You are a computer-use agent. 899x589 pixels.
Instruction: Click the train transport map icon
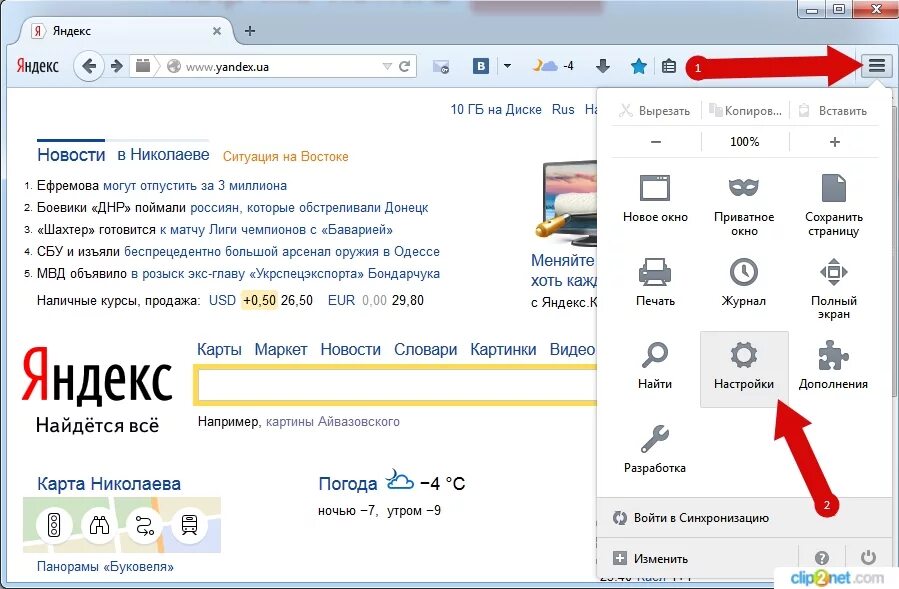click(x=189, y=525)
